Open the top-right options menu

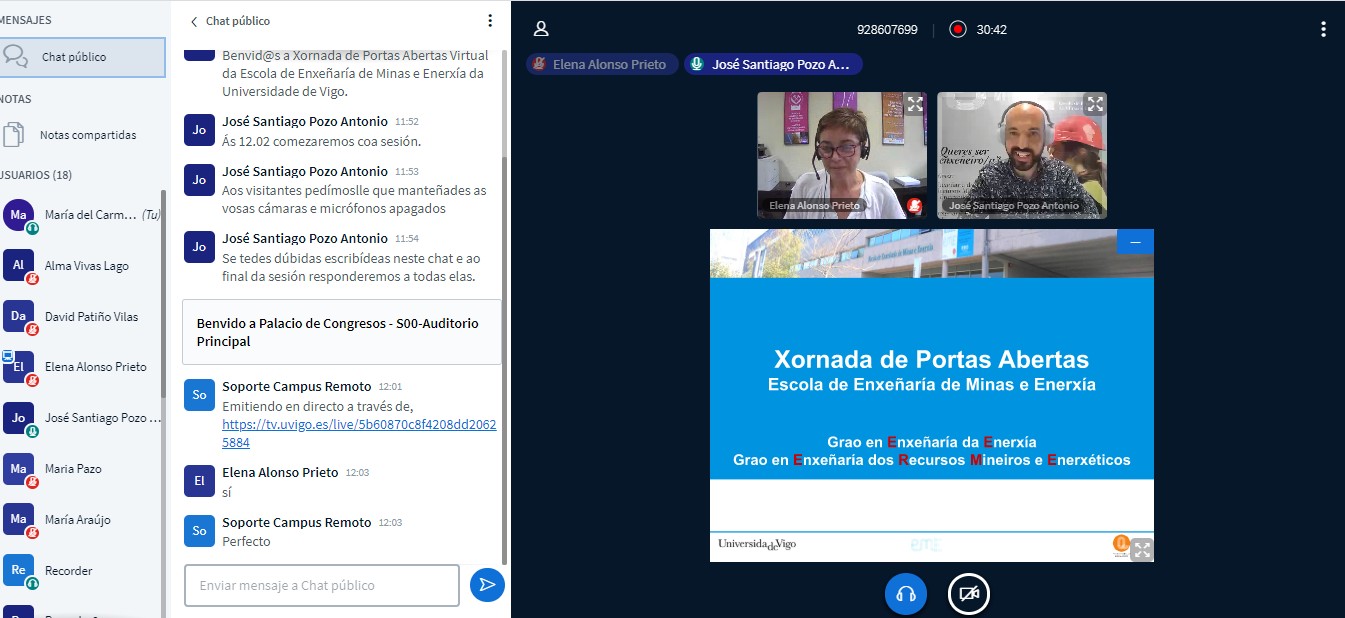pyautogui.click(x=1323, y=29)
